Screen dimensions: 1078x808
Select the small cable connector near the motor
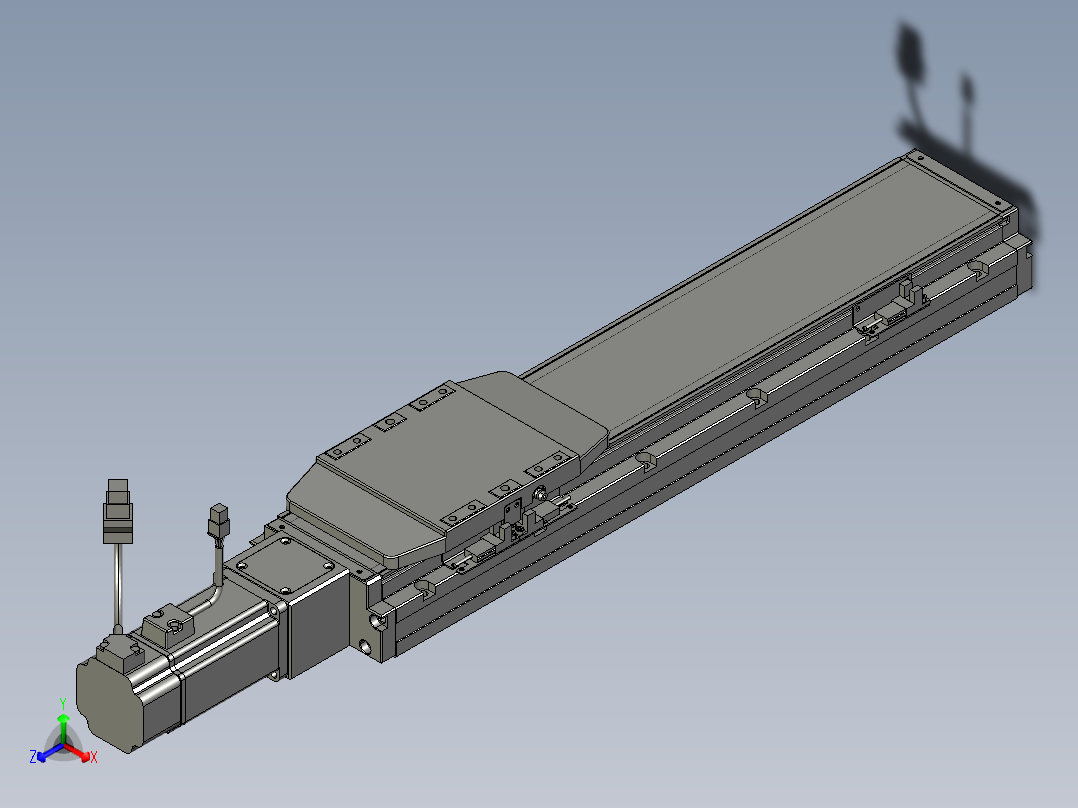[x=219, y=521]
